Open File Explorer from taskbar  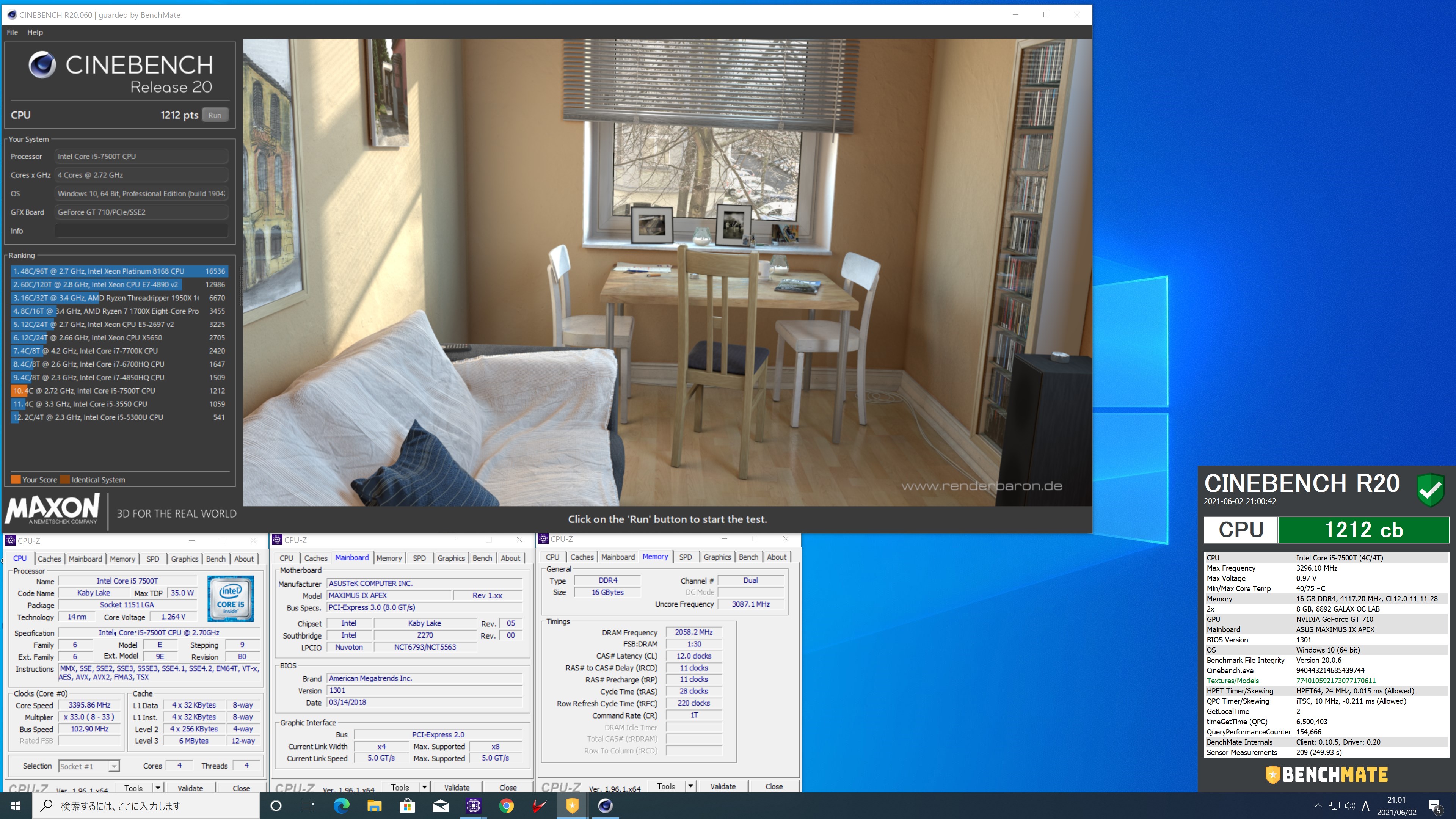[374, 805]
